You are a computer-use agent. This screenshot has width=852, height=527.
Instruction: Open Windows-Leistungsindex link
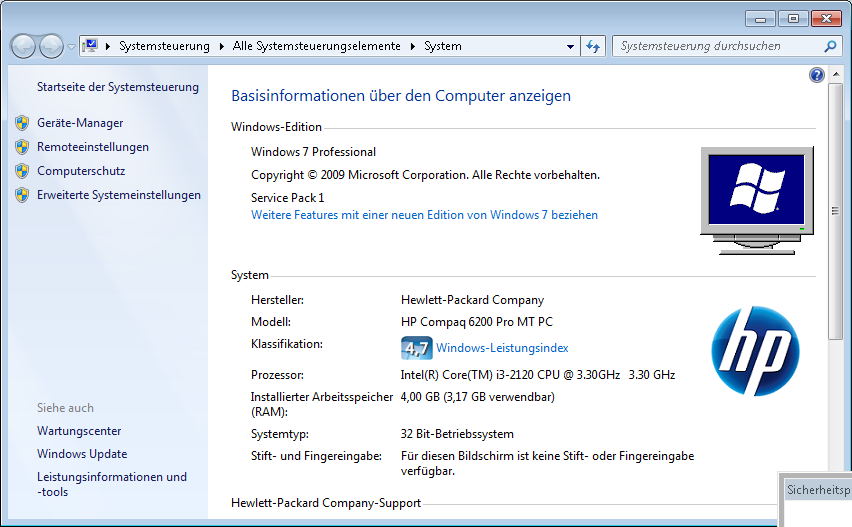click(502, 348)
